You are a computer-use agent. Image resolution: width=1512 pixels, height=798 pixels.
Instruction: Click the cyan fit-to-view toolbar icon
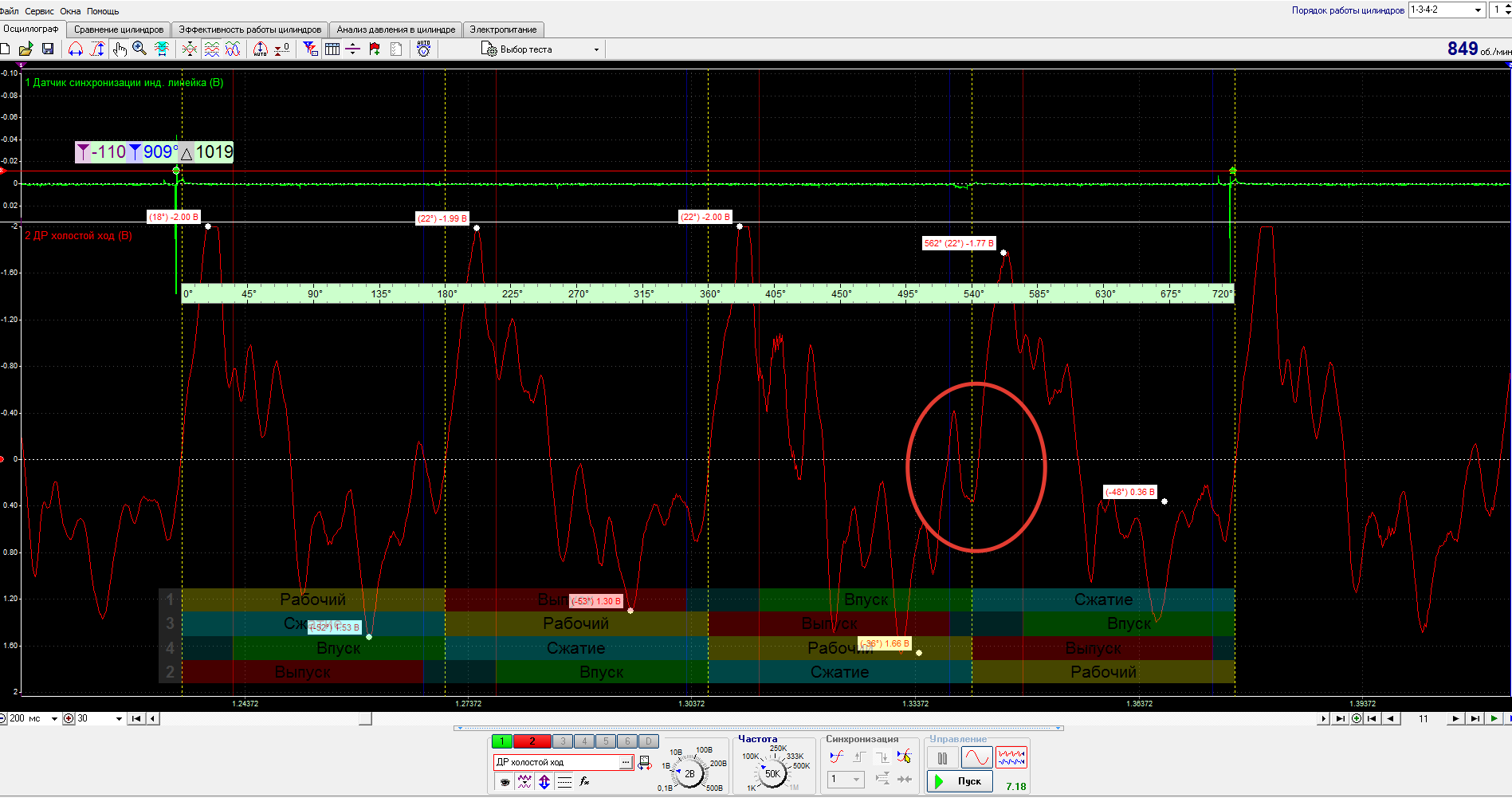pos(162,49)
